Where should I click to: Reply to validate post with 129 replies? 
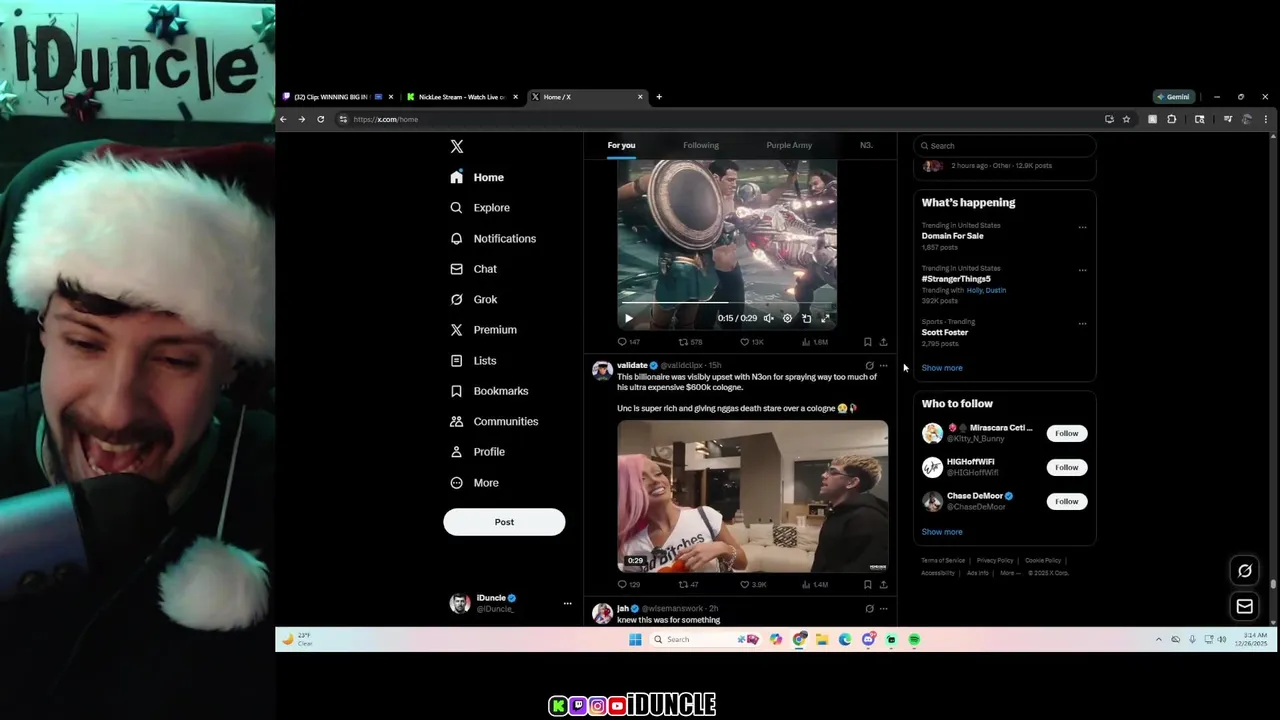tap(629, 585)
